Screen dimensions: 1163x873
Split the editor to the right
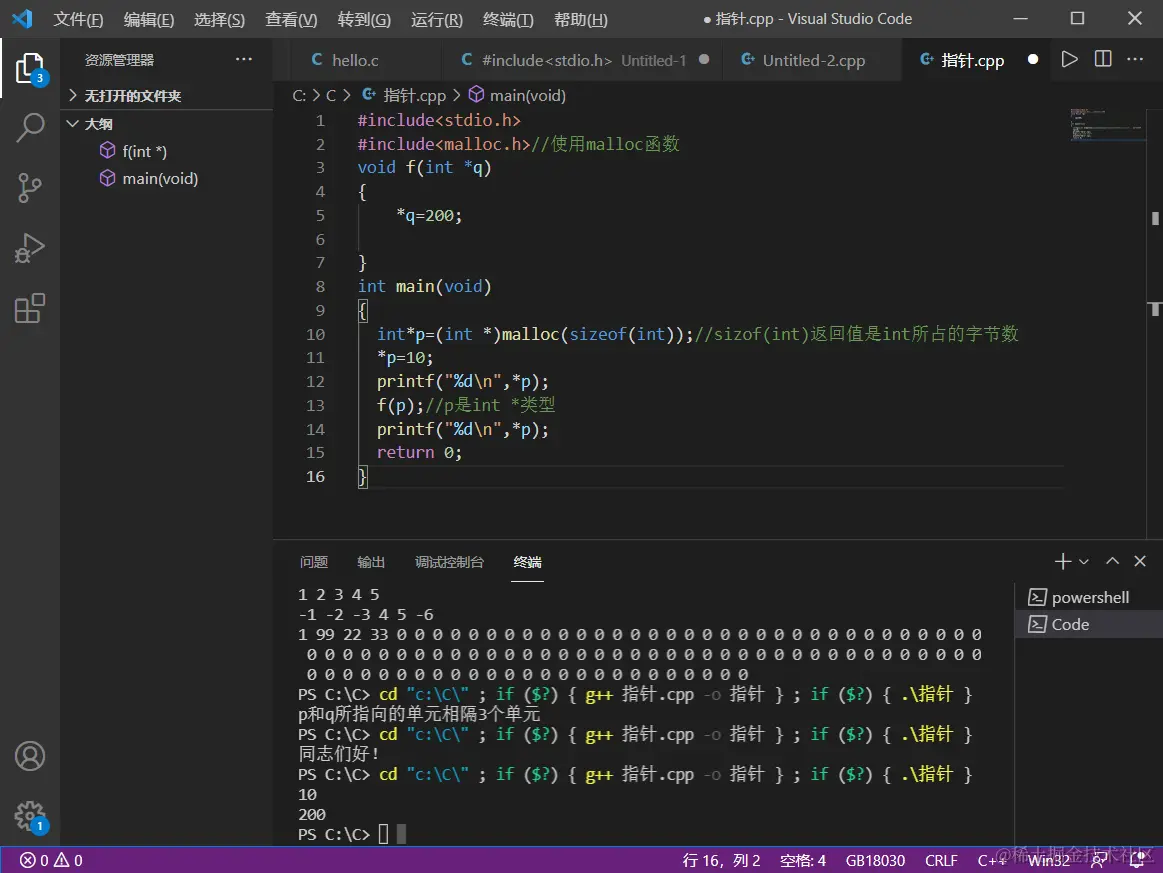[1103, 59]
